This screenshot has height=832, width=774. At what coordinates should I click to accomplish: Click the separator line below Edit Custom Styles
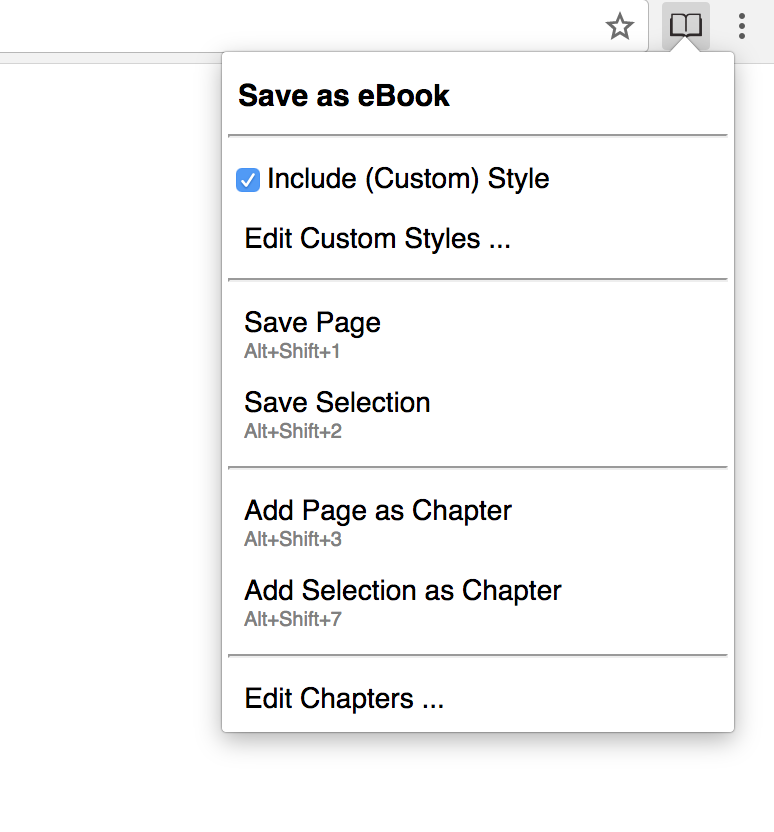point(477,280)
